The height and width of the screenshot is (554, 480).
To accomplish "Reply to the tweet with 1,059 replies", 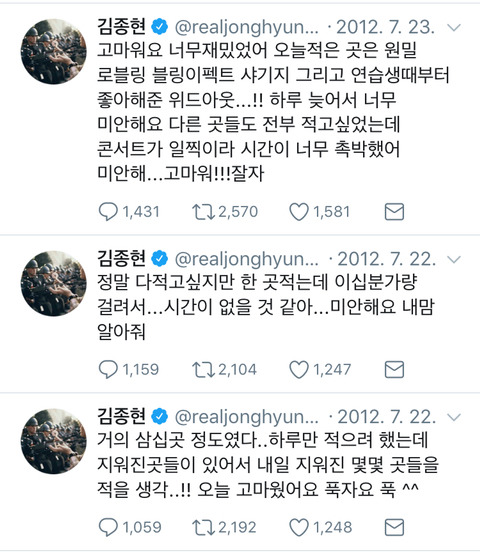I will (108, 527).
